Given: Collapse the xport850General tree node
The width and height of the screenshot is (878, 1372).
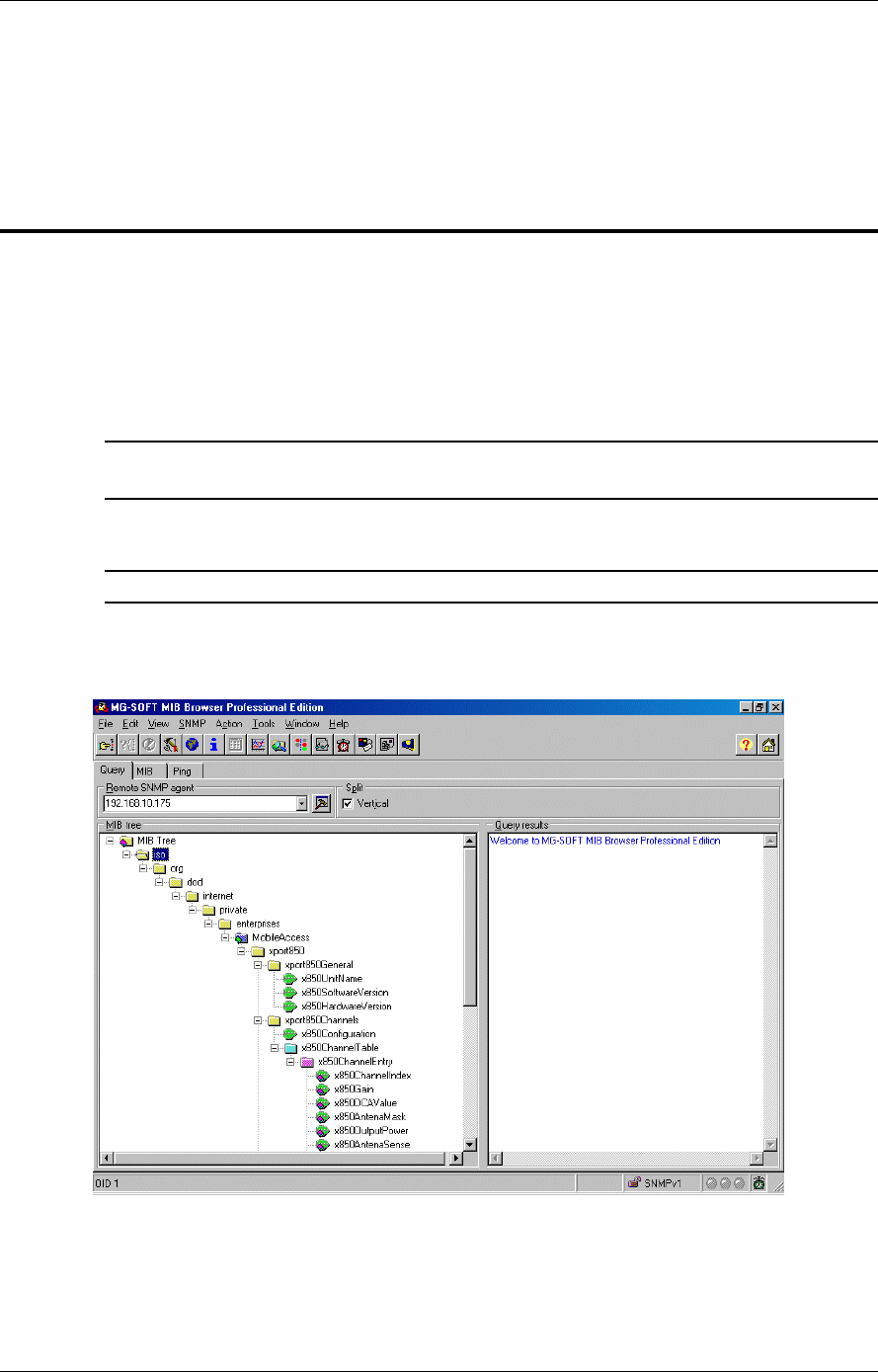Looking at the screenshot, I should [x=259, y=965].
